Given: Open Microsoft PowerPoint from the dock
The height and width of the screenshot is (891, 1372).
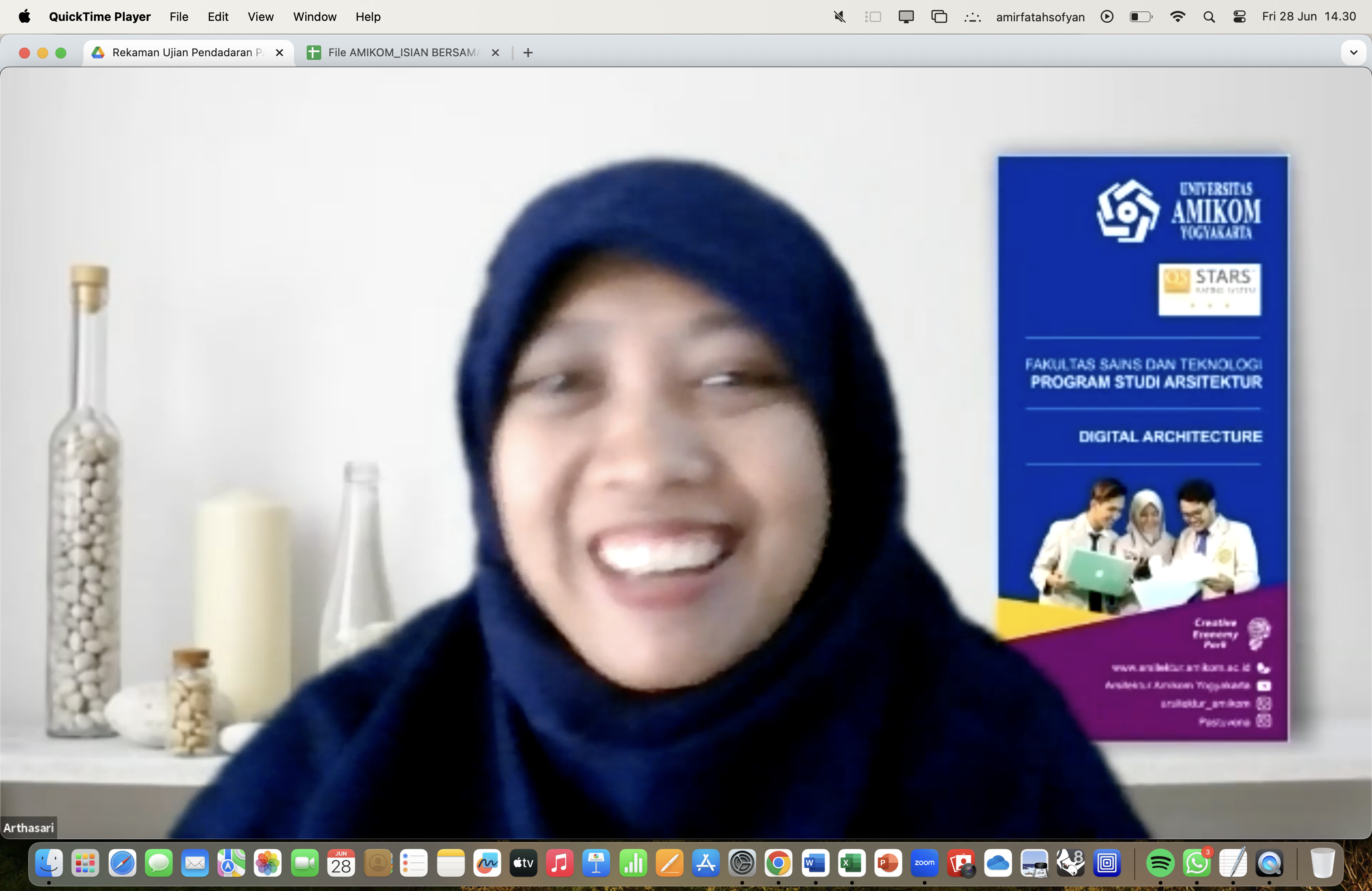Looking at the screenshot, I should [x=888, y=863].
